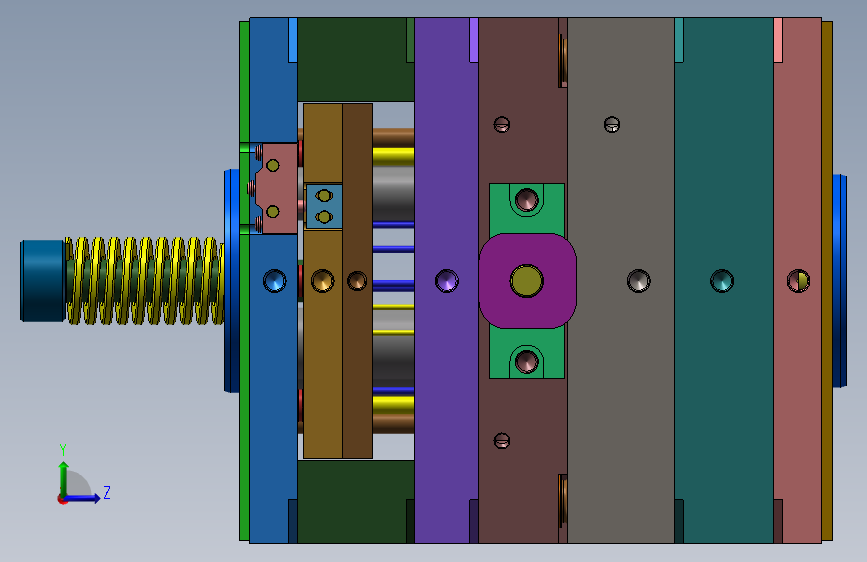
Task: Select the dark green spacer block at bottom
Action: pyautogui.click(x=356, y=502)
